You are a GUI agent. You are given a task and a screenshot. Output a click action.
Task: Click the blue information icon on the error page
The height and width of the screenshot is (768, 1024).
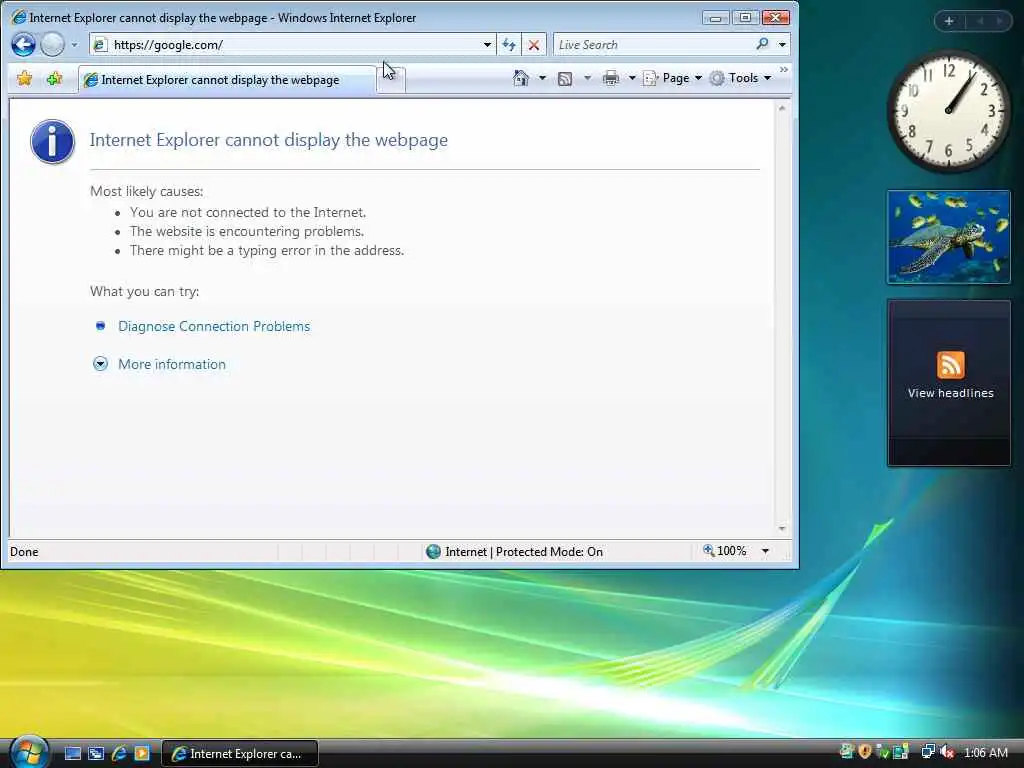(x=52, y=141)
